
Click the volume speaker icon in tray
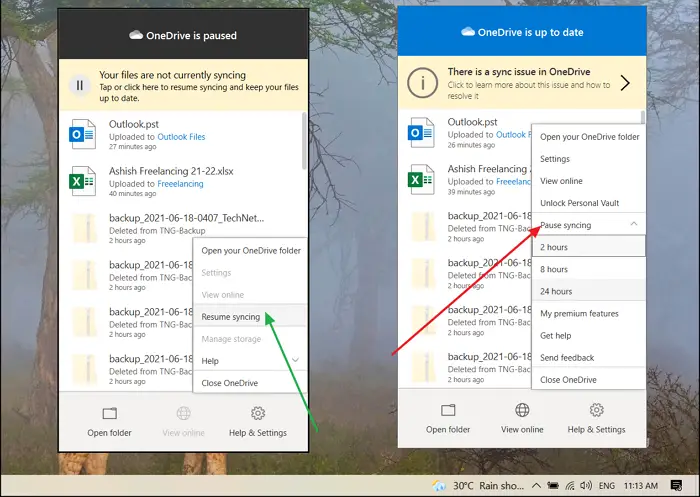click(x=586, y=485)
